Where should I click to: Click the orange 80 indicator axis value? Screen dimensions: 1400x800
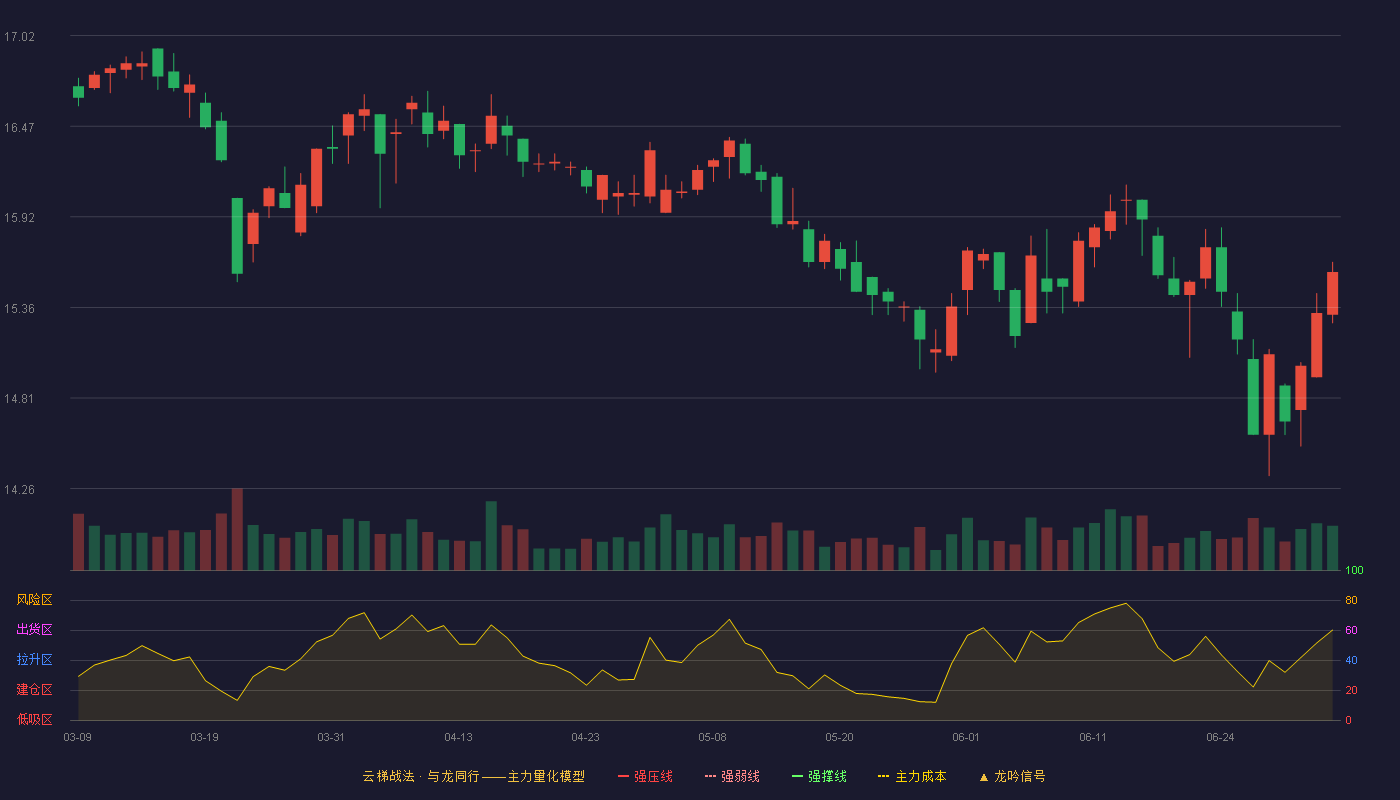click(x=1351, y=601)
